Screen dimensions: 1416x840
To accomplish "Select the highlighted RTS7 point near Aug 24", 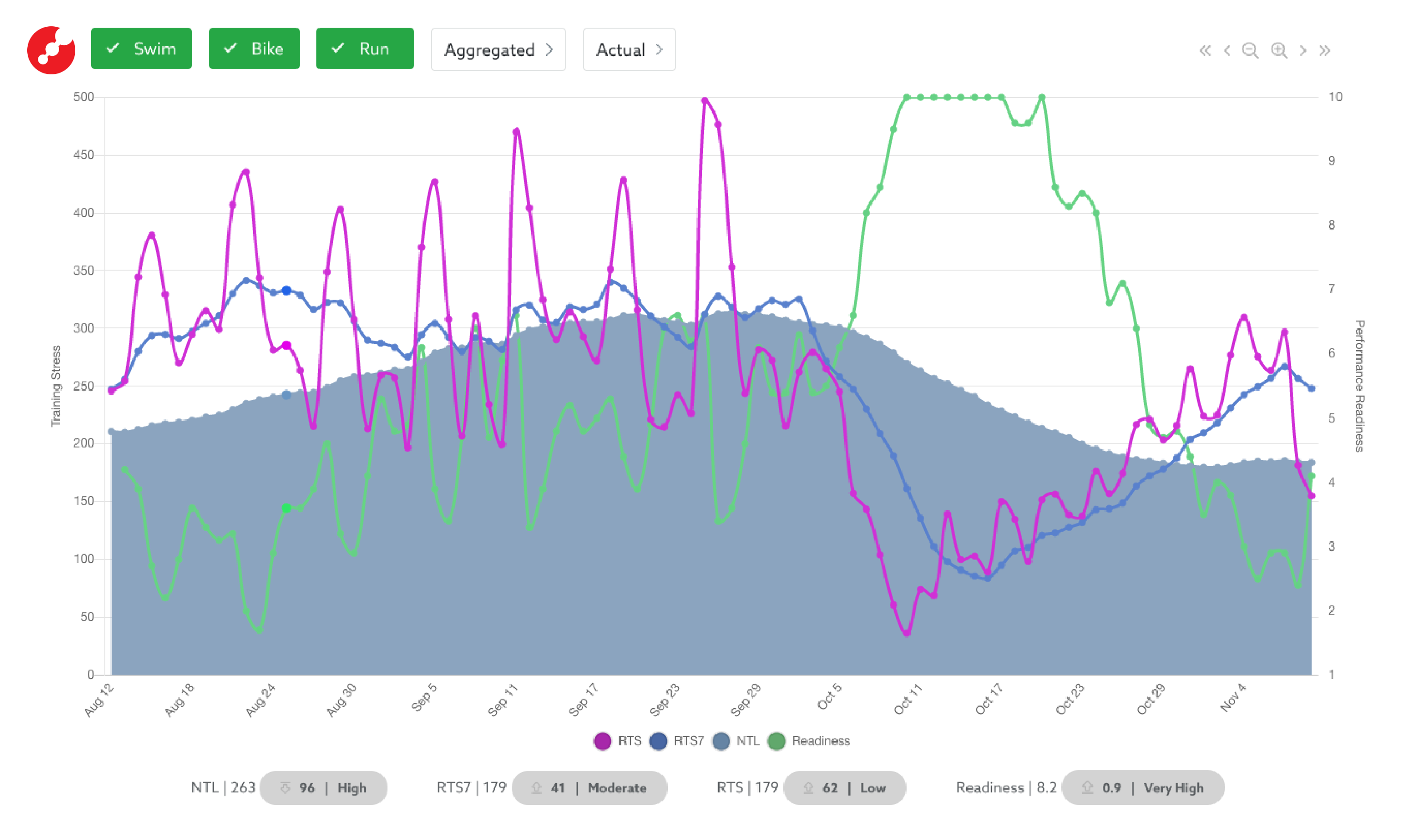I will tap(286, 291).
